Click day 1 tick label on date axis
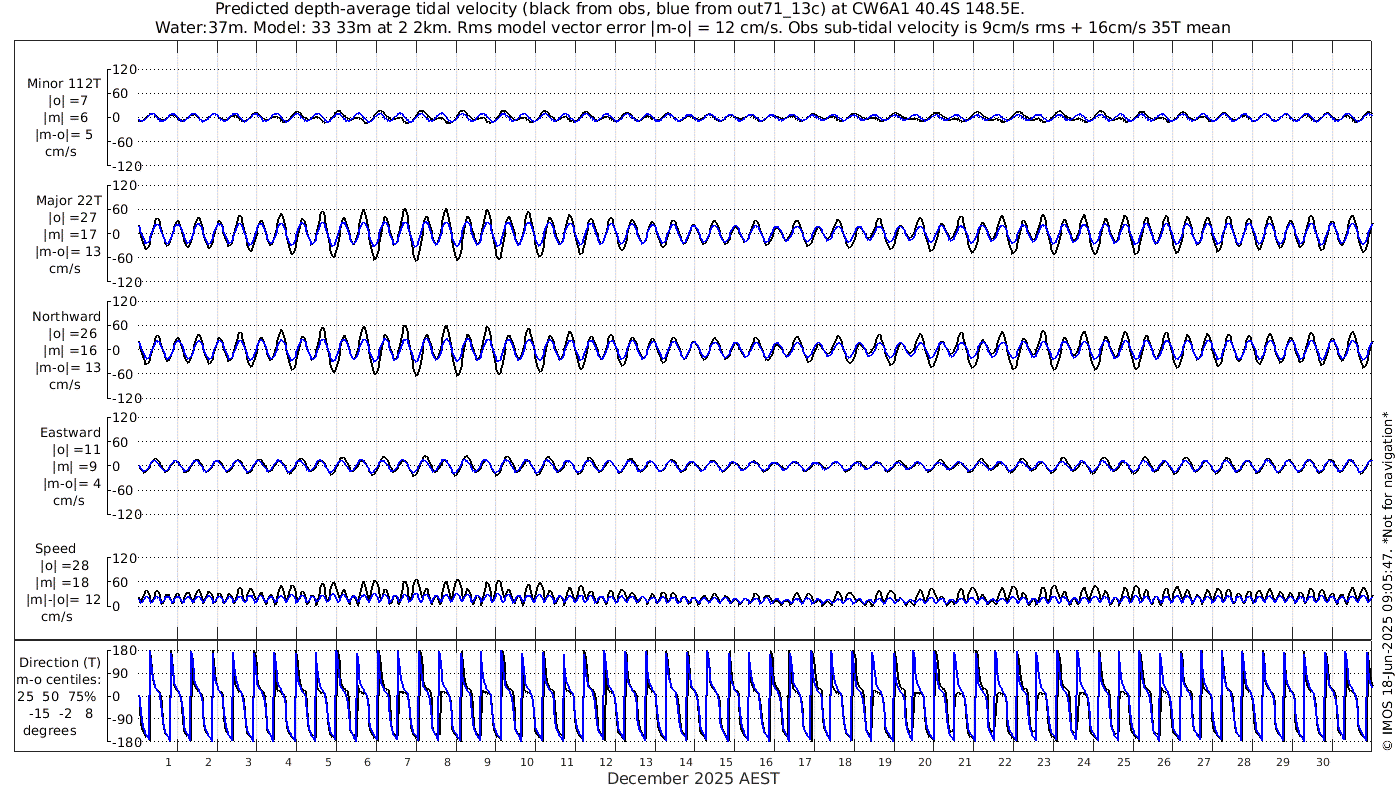 [x=168, y=761]
